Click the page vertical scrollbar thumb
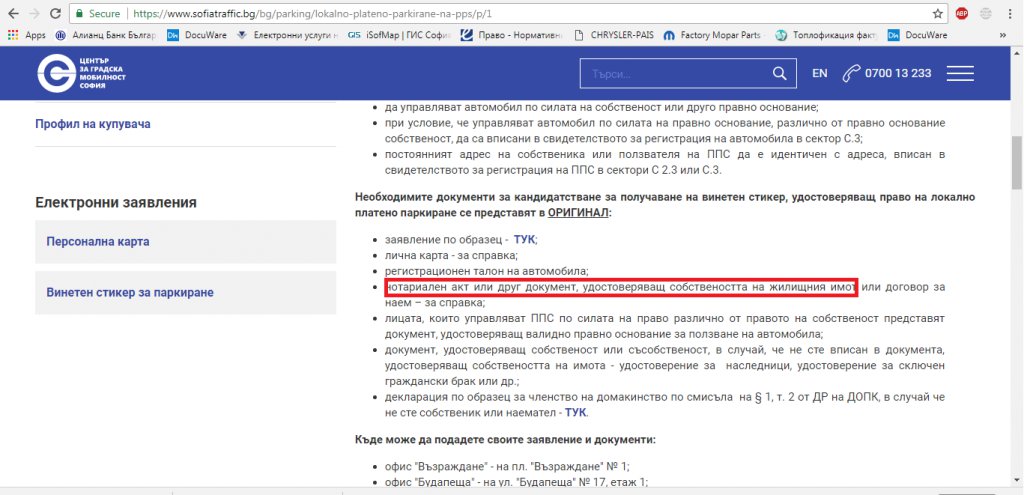 (x=1017, y=162)
